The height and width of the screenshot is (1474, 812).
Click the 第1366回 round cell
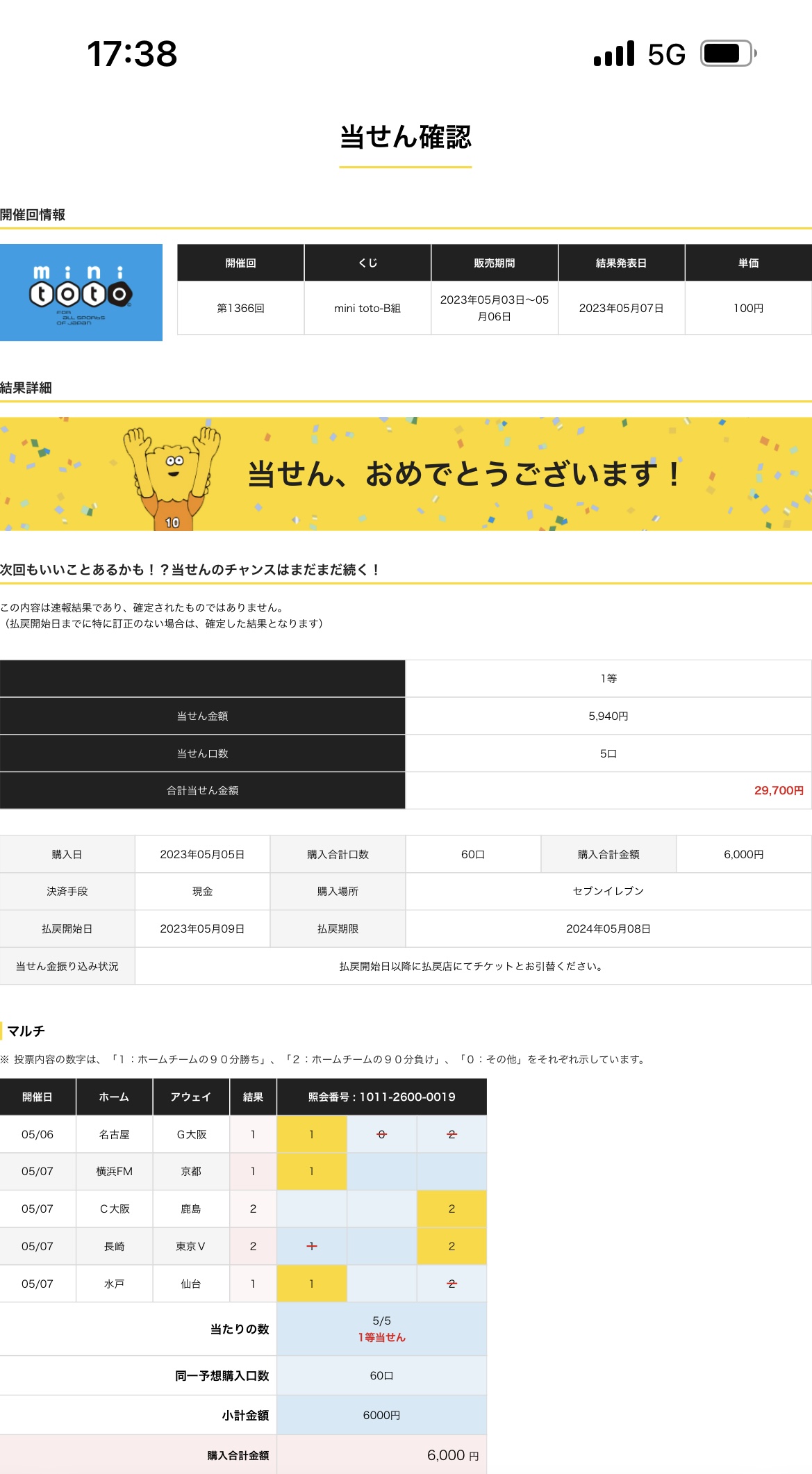pos(240,308)
